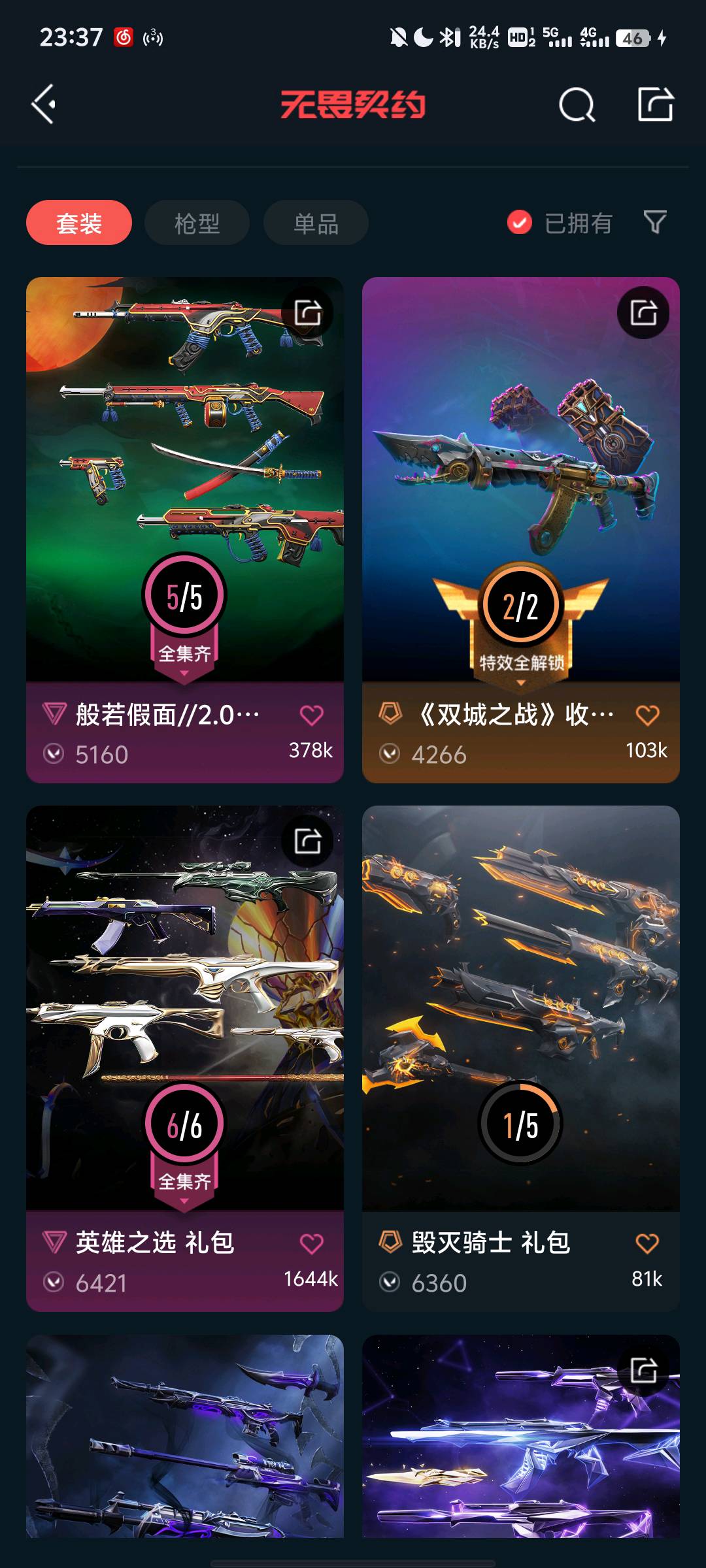Select the 套装 tab button
This screenshot has width=706, height=1568.
pos(79,223)
